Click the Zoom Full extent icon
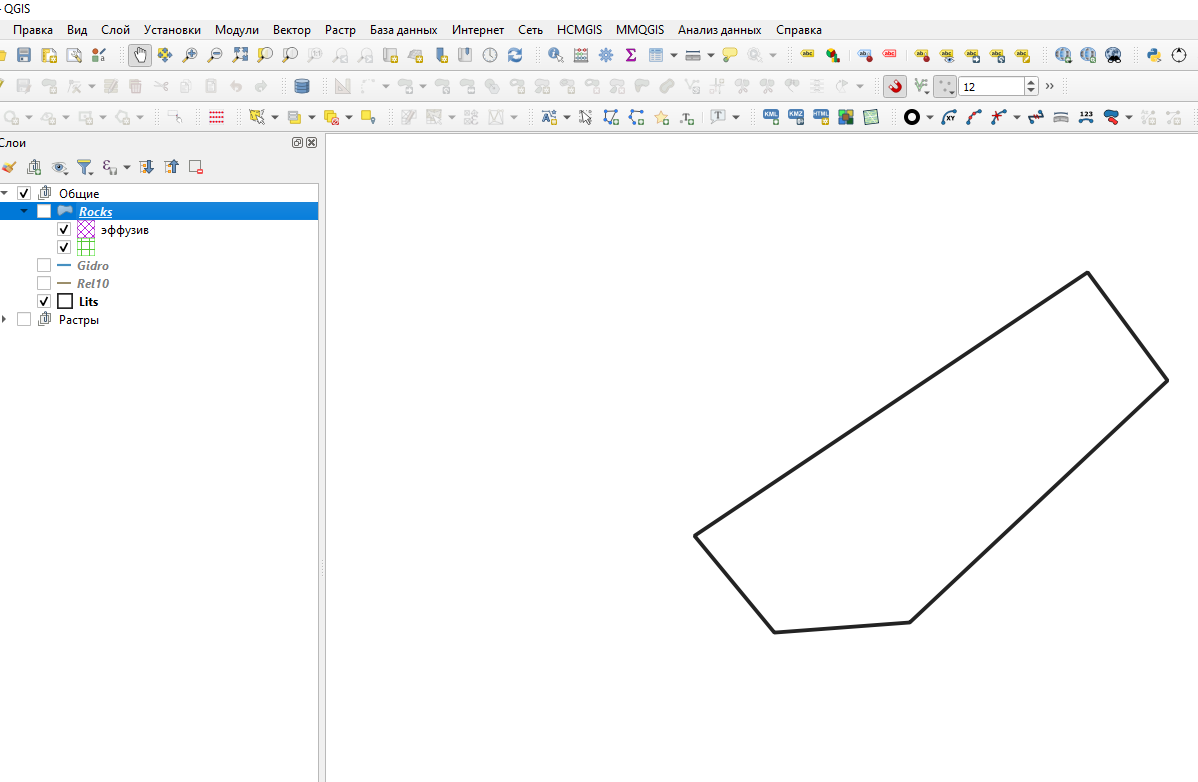This screenshot has height=782, width=1198. [240, 55]
